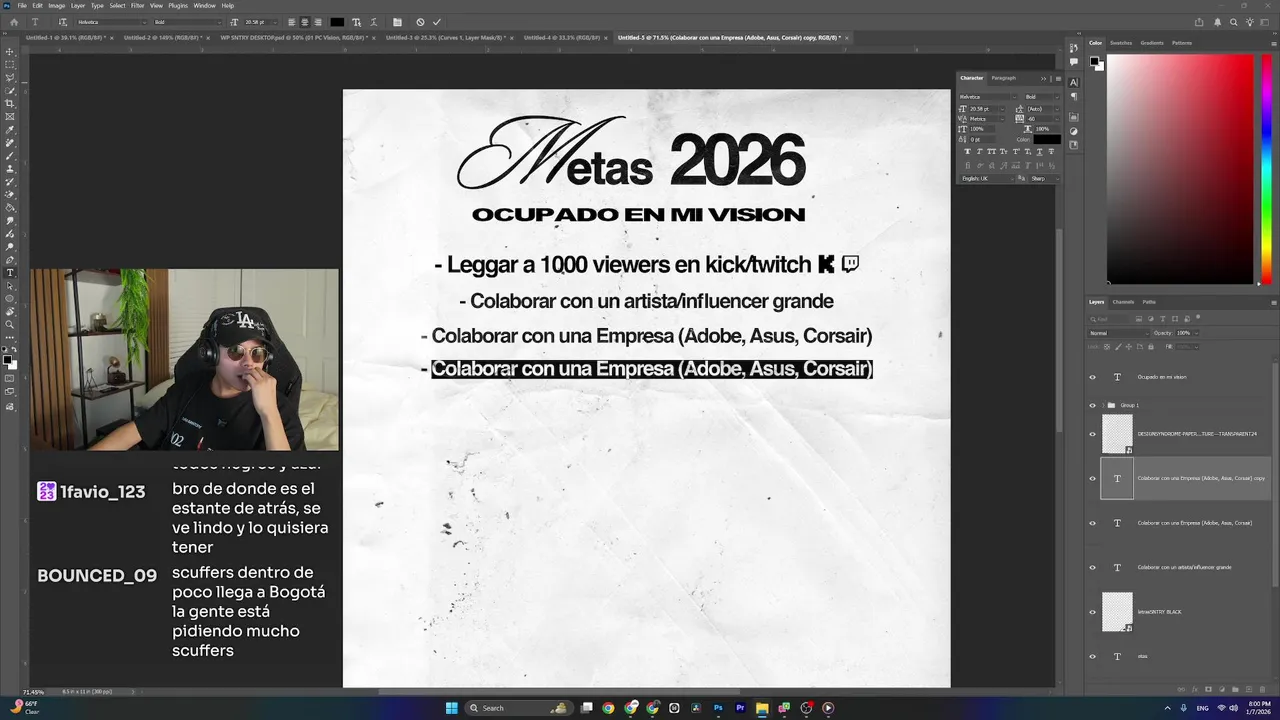
Task: Open Premiere Pro icon in Windows taskbar
Action: [x=740, y=708]
